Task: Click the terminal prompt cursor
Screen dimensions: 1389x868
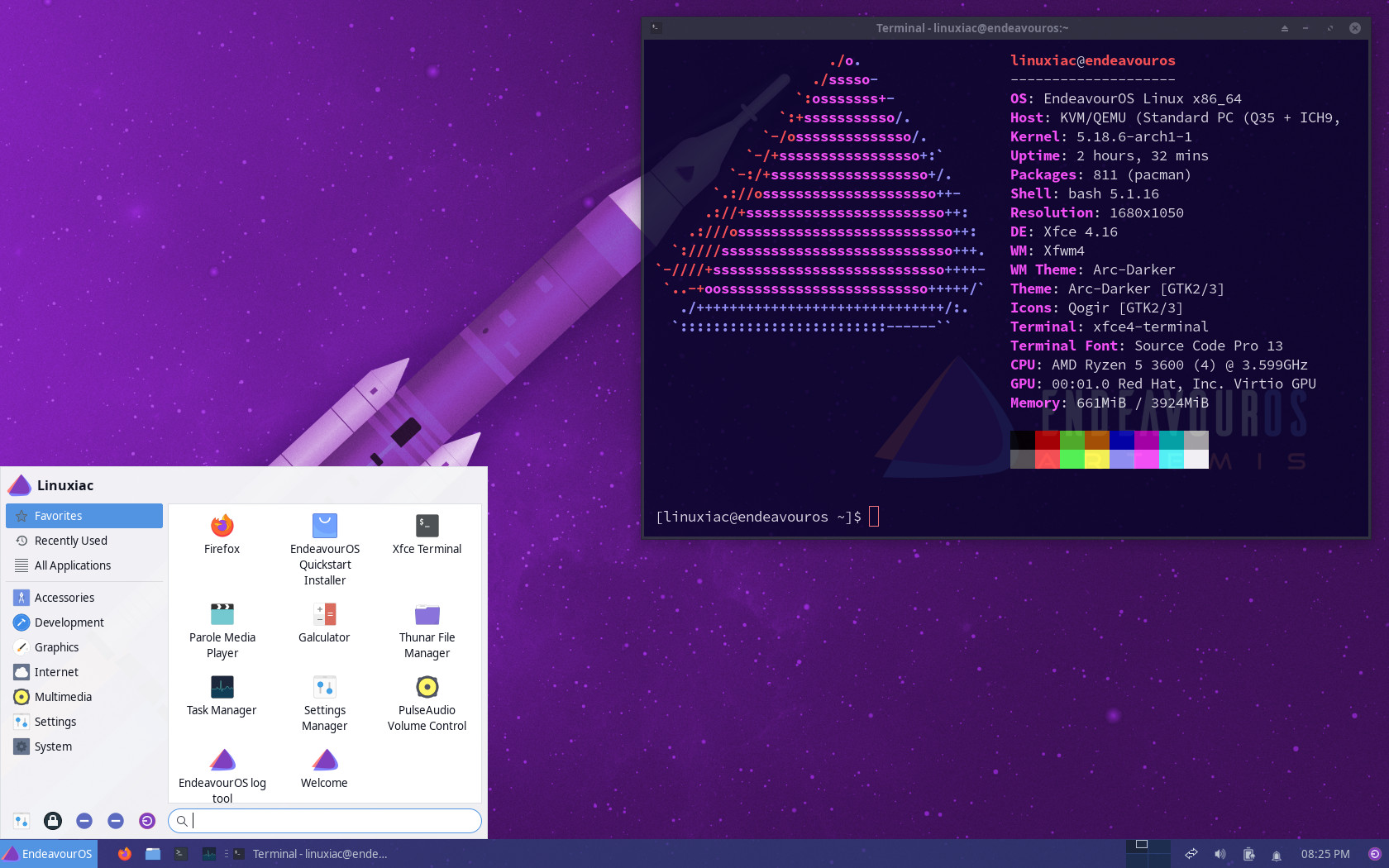Action: 874,517
